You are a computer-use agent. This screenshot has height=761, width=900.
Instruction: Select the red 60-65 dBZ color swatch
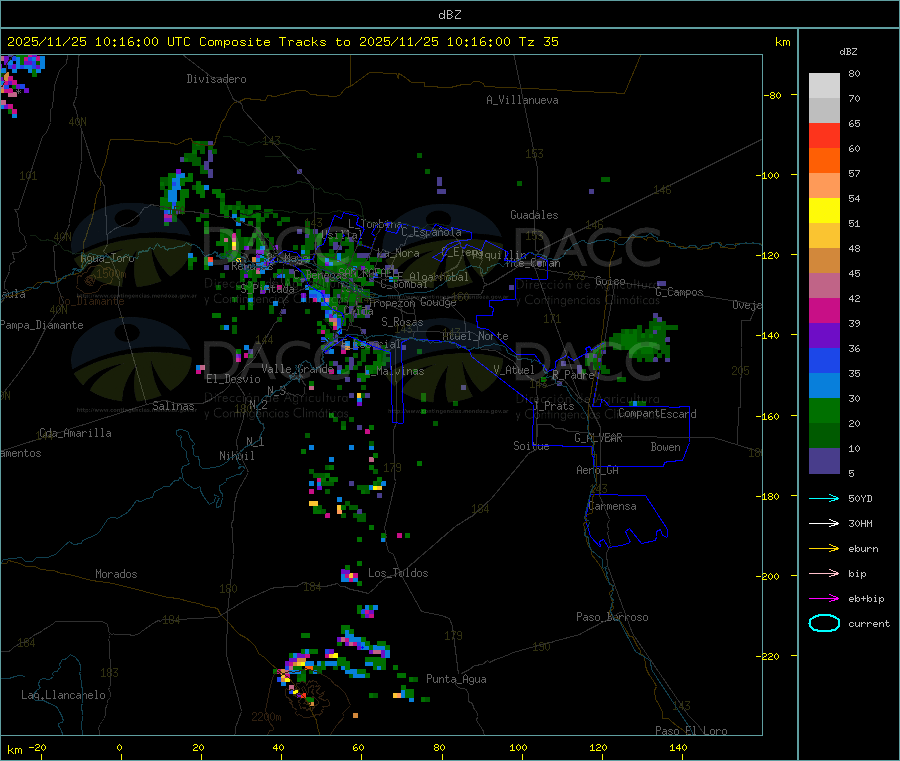(x=824, y=135)
